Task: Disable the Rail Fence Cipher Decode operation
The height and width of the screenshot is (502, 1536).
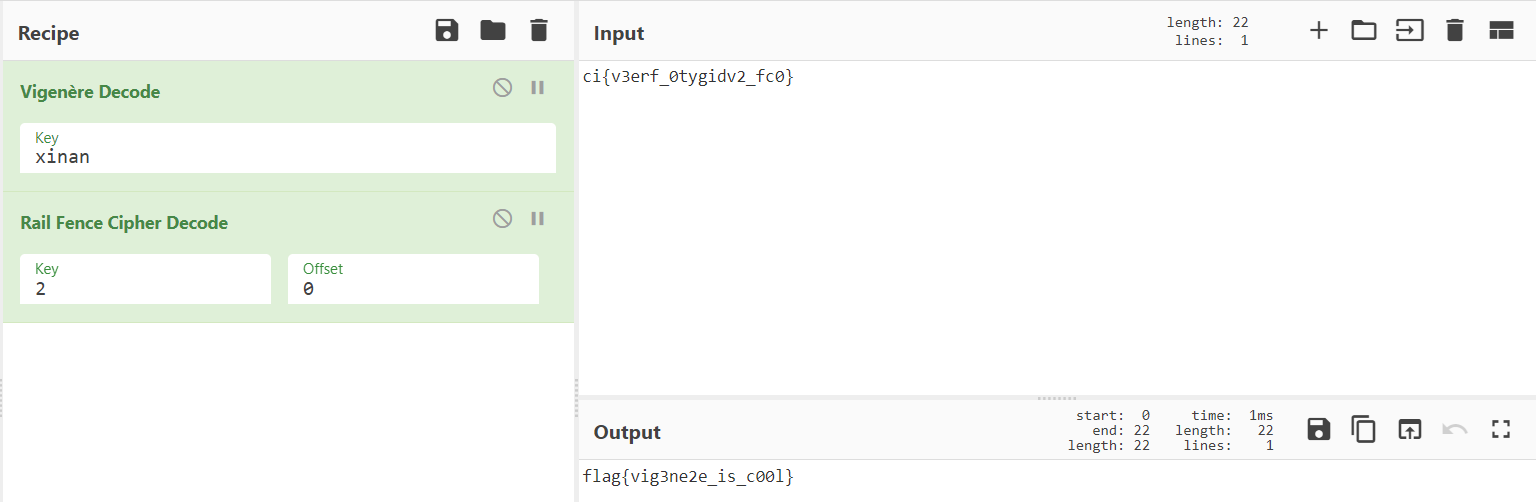Action: pyautogui.click(x=502, y=219)
